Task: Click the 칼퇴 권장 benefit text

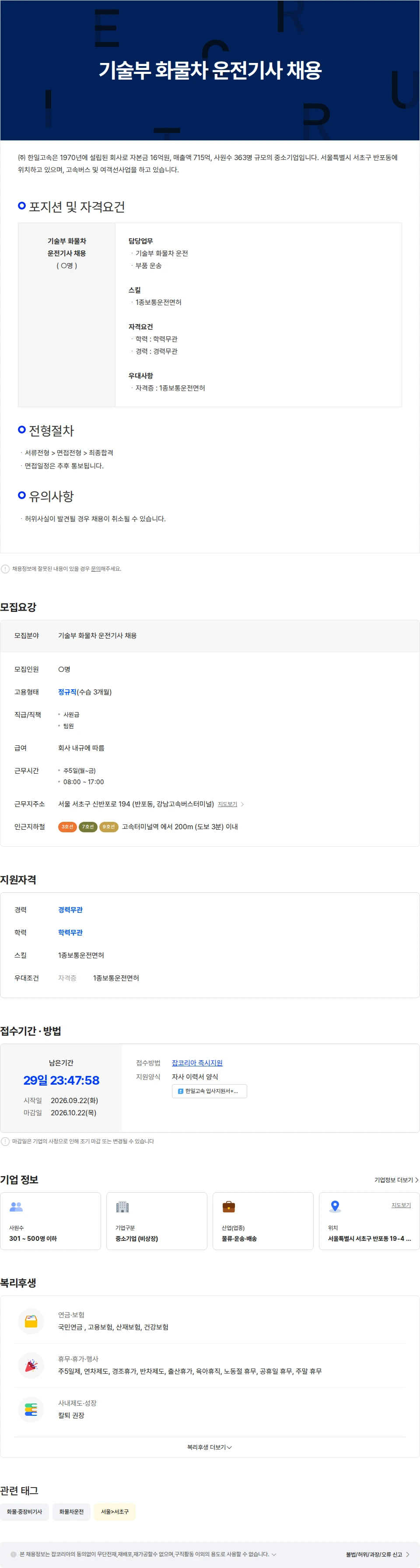Action: [71, 1415]
